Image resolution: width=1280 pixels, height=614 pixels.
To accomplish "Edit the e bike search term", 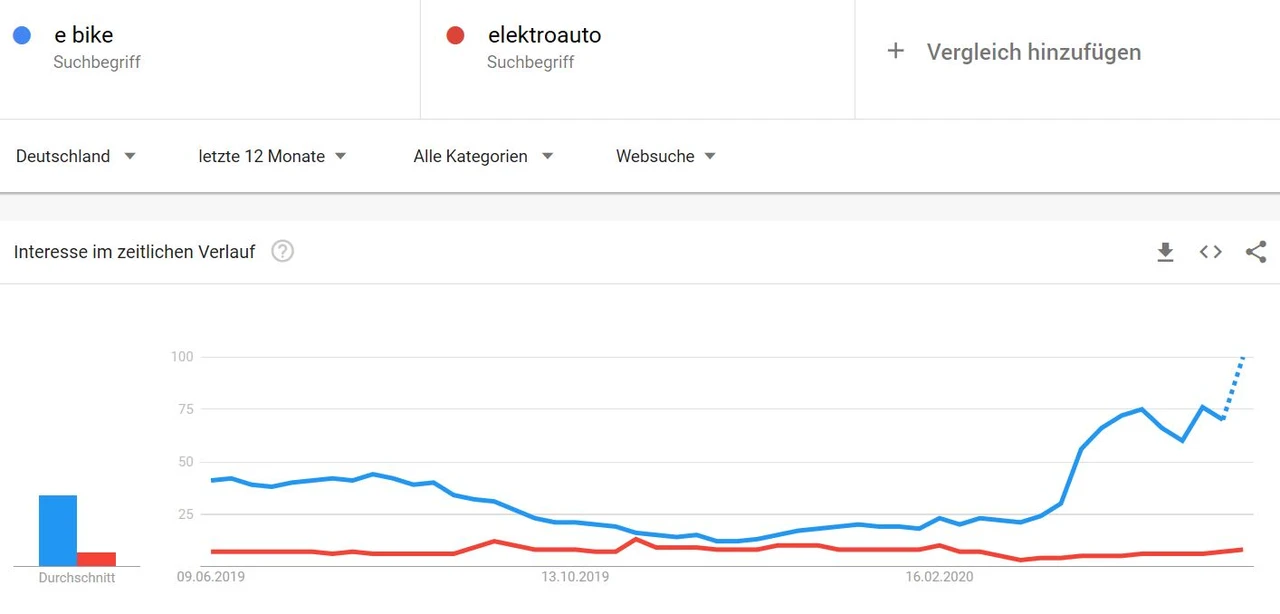I will tap(84, 36).
